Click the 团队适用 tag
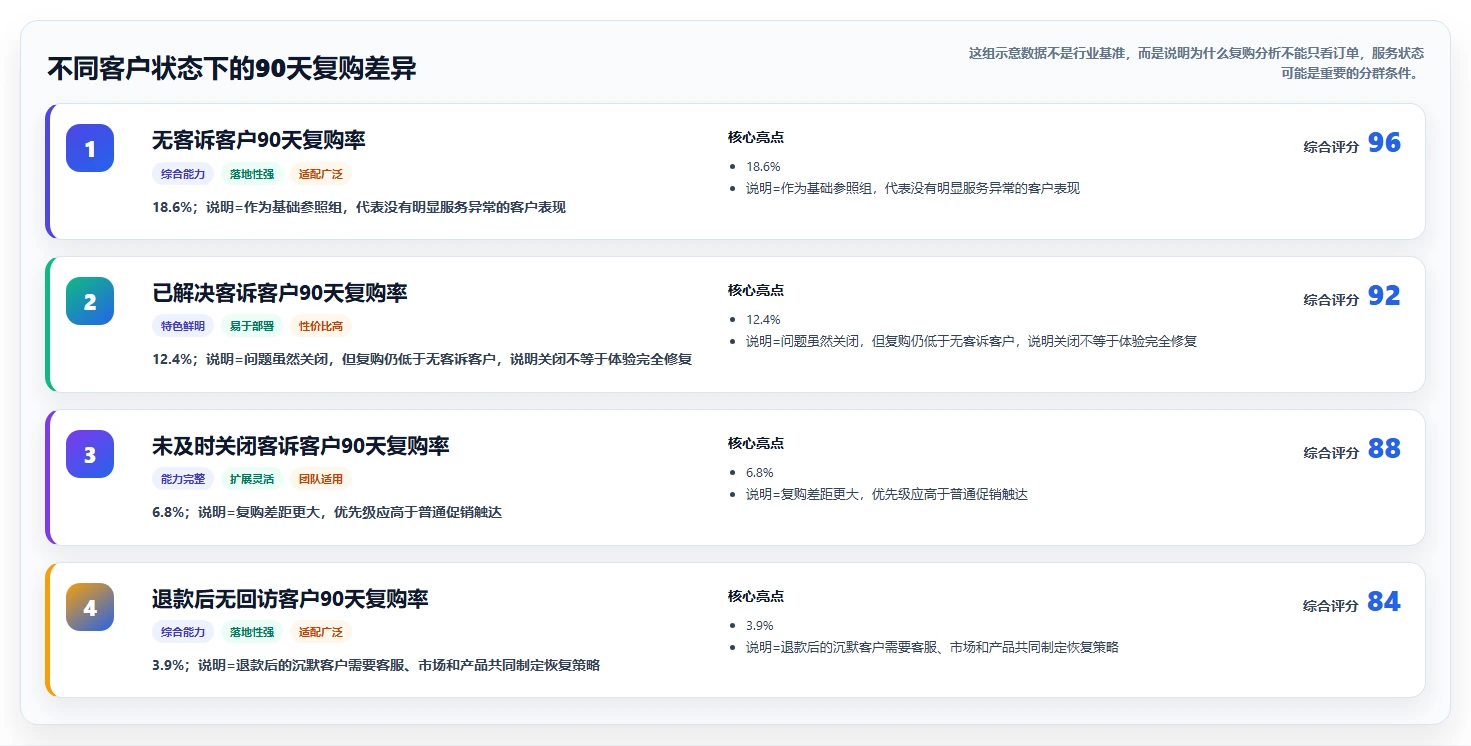The height and width of the screenshot is (746, 1471). pos(321,479)
